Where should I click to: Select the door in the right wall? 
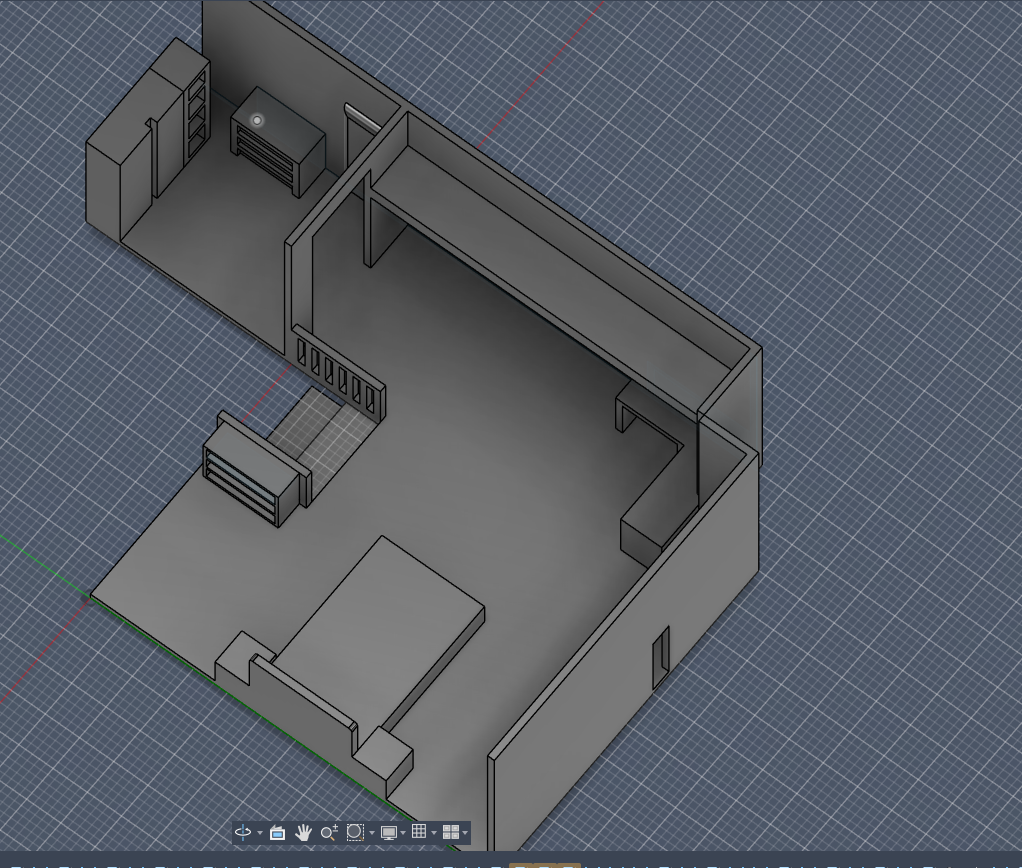(x=661, y=658)
